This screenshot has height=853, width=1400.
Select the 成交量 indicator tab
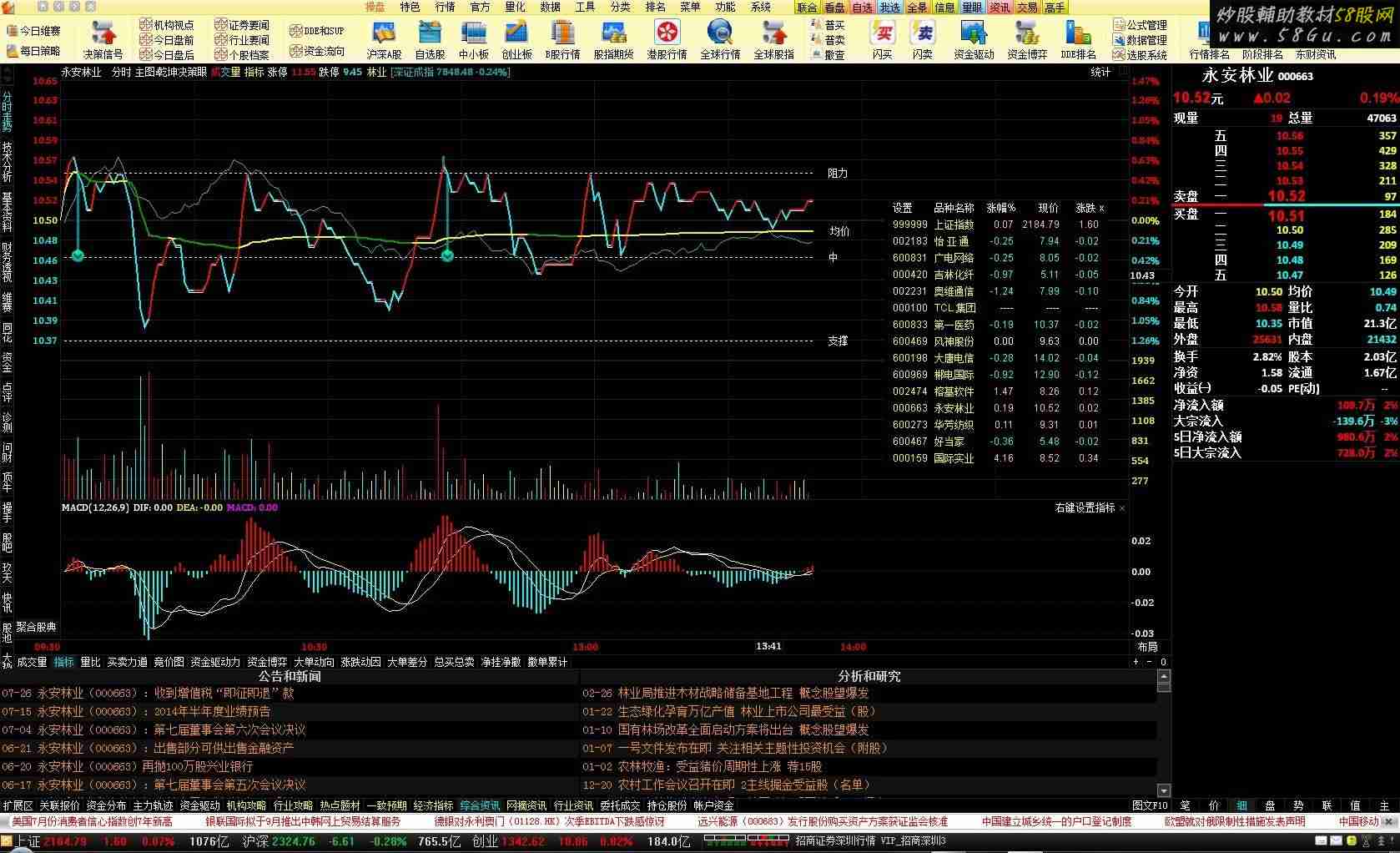click(32, 662)
